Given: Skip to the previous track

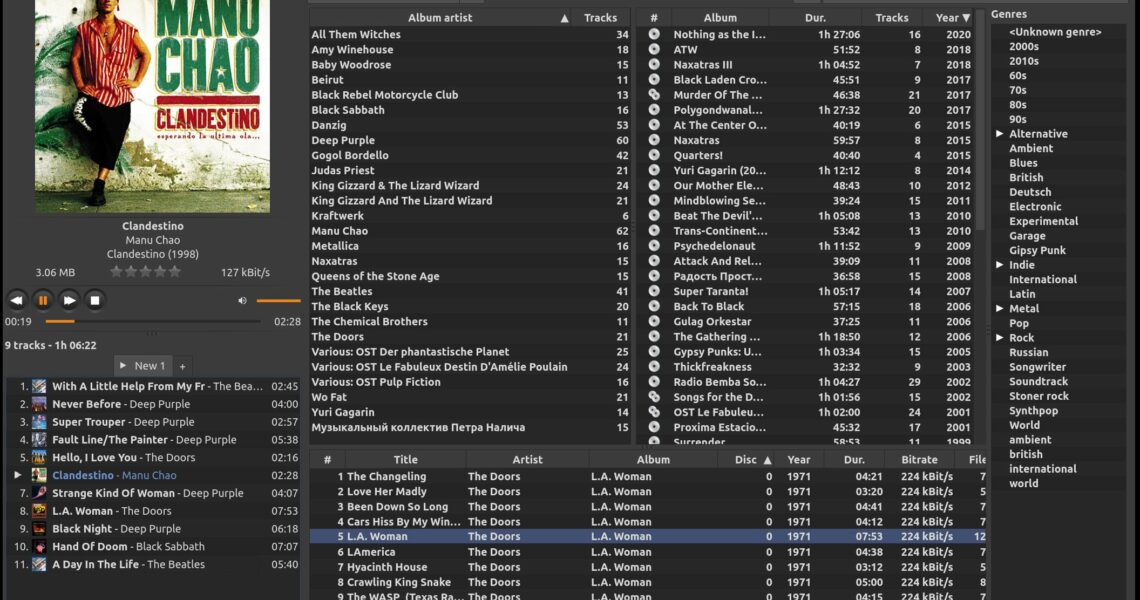Looking at the screenshot, I should (17, 300).
